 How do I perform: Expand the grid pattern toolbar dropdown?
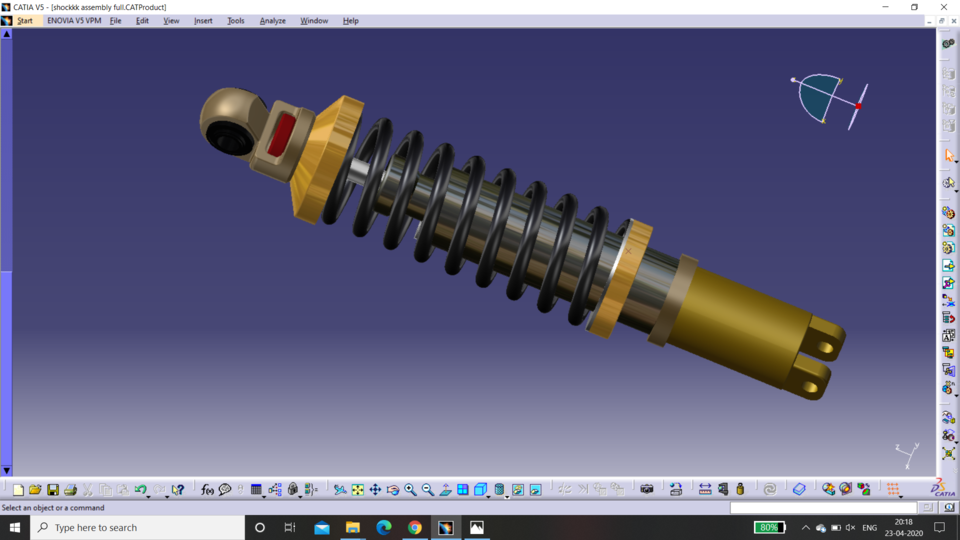tap(901, 496)
